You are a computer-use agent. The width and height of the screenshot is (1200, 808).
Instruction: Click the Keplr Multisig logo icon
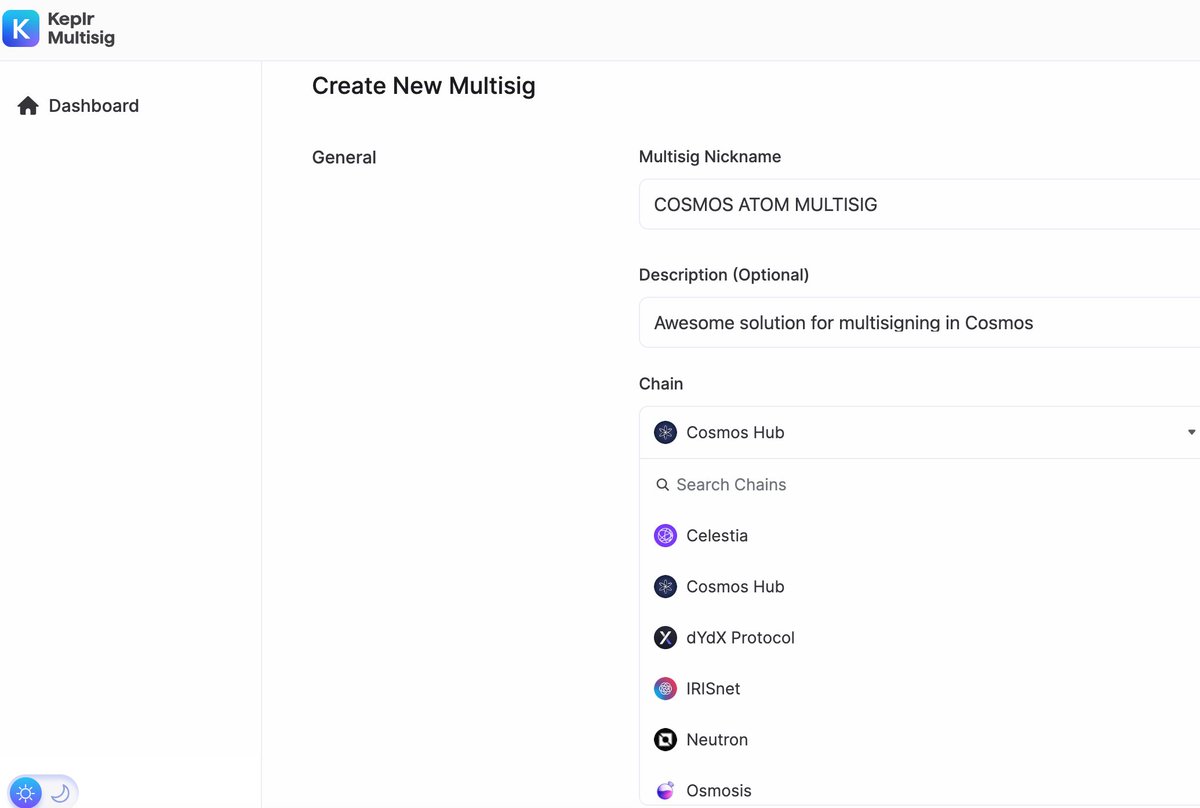[x=21, y=29]
